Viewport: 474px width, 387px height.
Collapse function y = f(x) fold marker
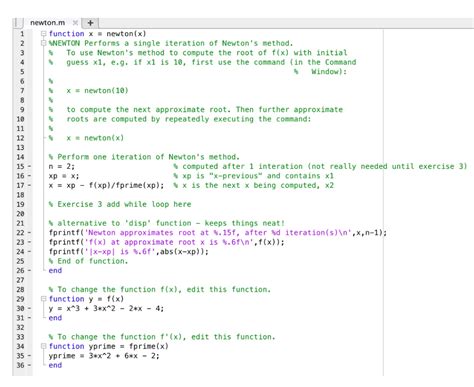tap(43, 299)
